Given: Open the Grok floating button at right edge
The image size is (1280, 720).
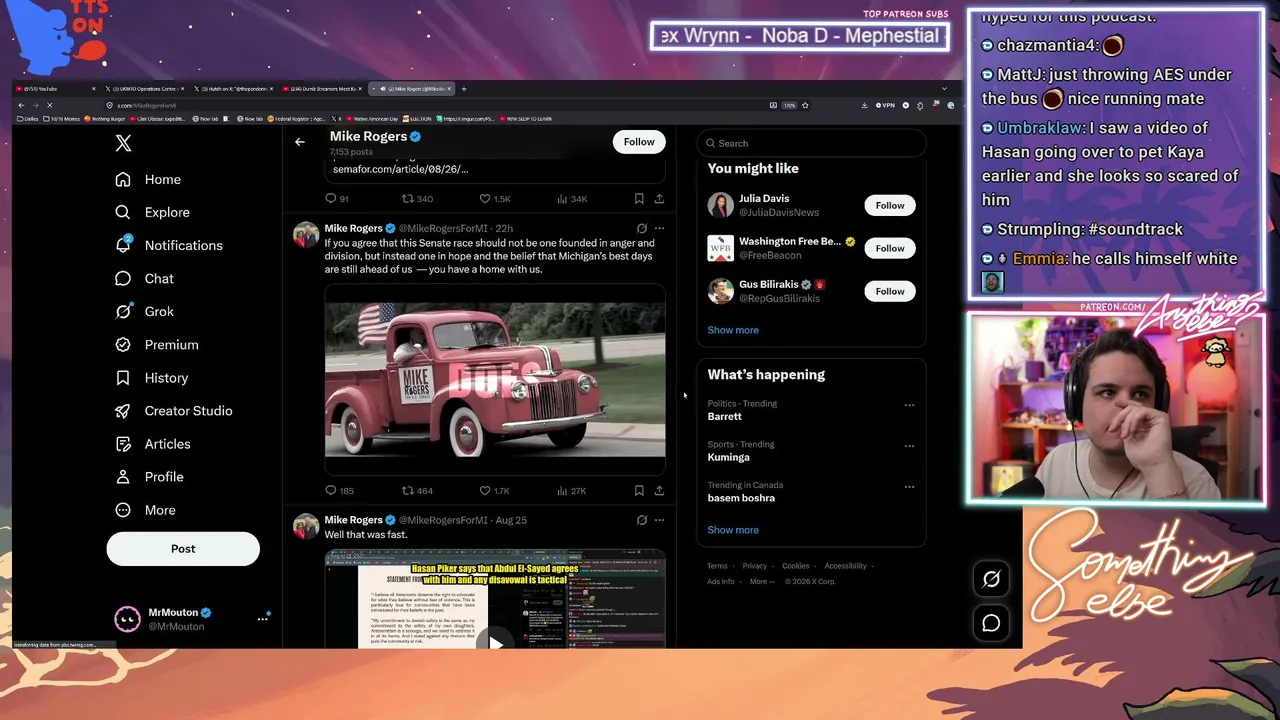Looking at the screenshot, I should point(991,579).
